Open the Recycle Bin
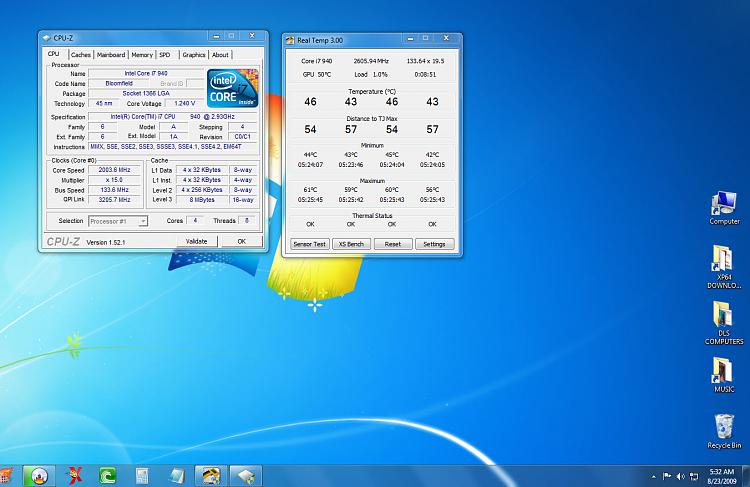750x487 pixels. [724, 431]
